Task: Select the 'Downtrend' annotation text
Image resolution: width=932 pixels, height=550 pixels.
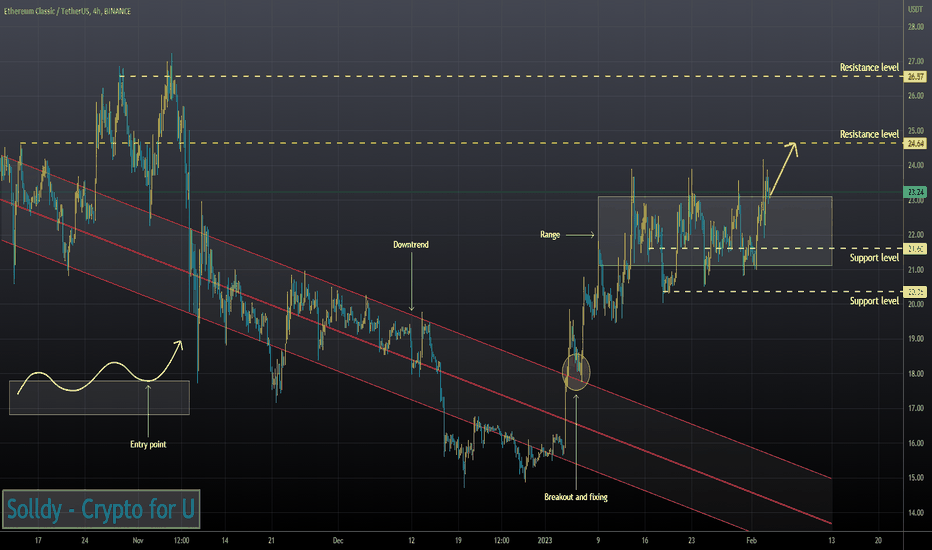Action: pos(411,244)
